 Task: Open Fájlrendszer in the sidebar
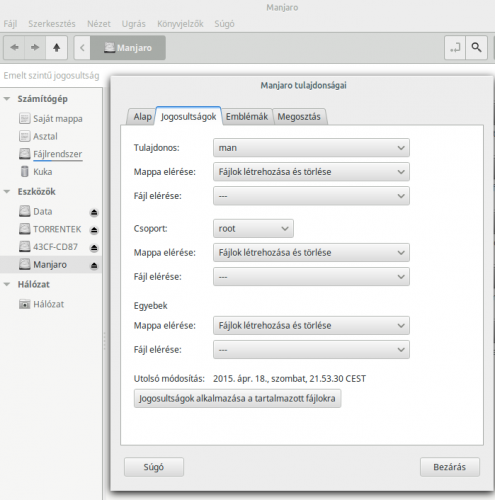[58, 154]
